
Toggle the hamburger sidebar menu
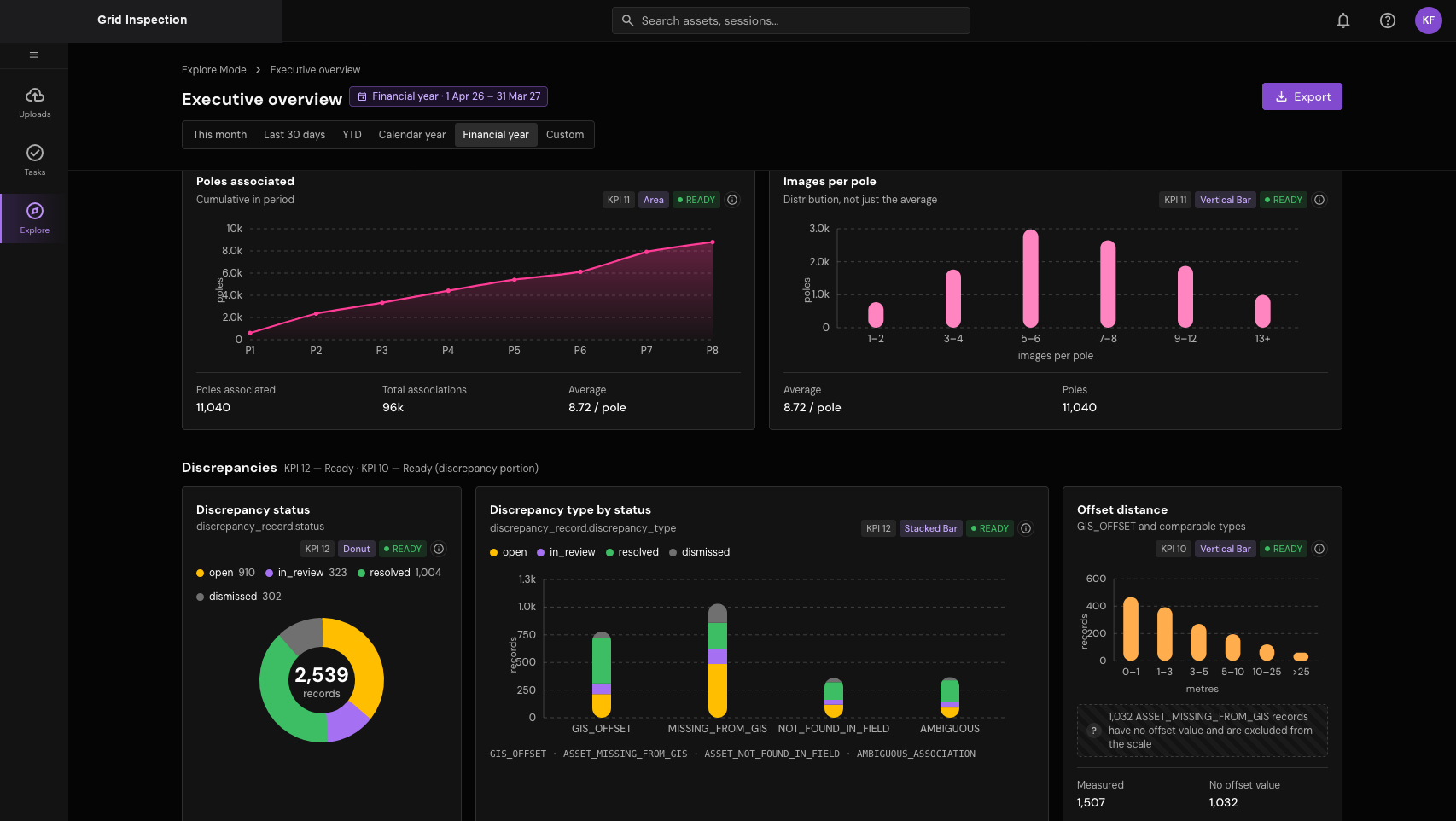(x=34, y=55)
